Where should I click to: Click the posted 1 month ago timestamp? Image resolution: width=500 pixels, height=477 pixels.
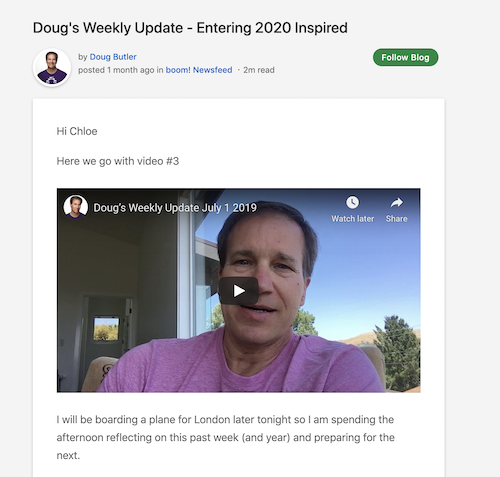click(x=116, y=70)
